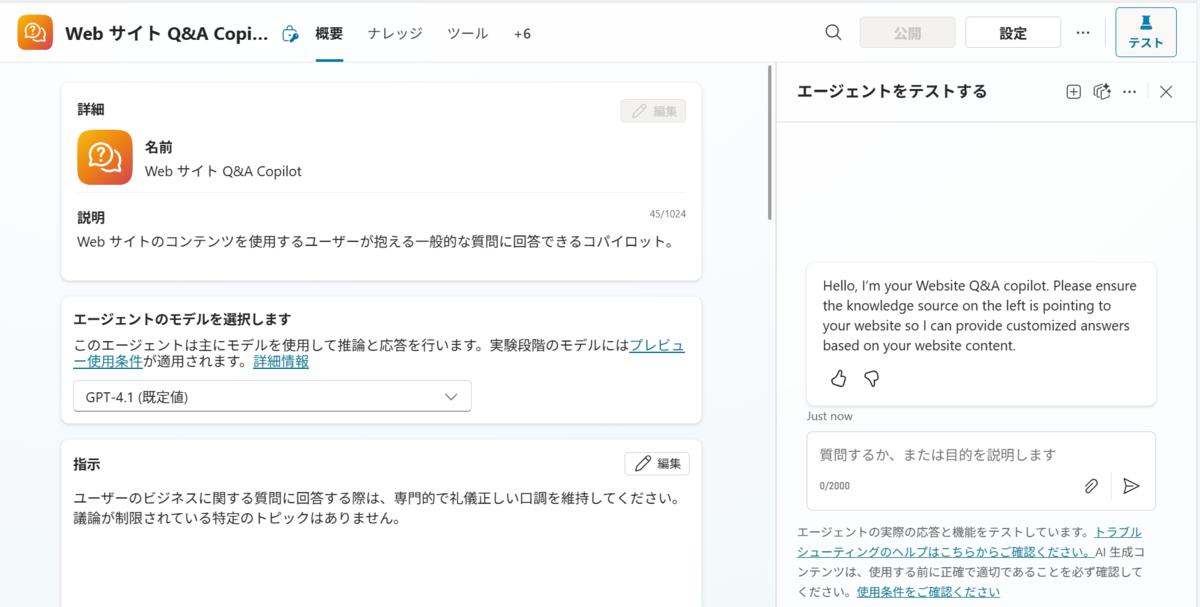Open the GPT-4.1 (既定値) model dropdown
1200x607 pixels.
(x=272, y=396)
